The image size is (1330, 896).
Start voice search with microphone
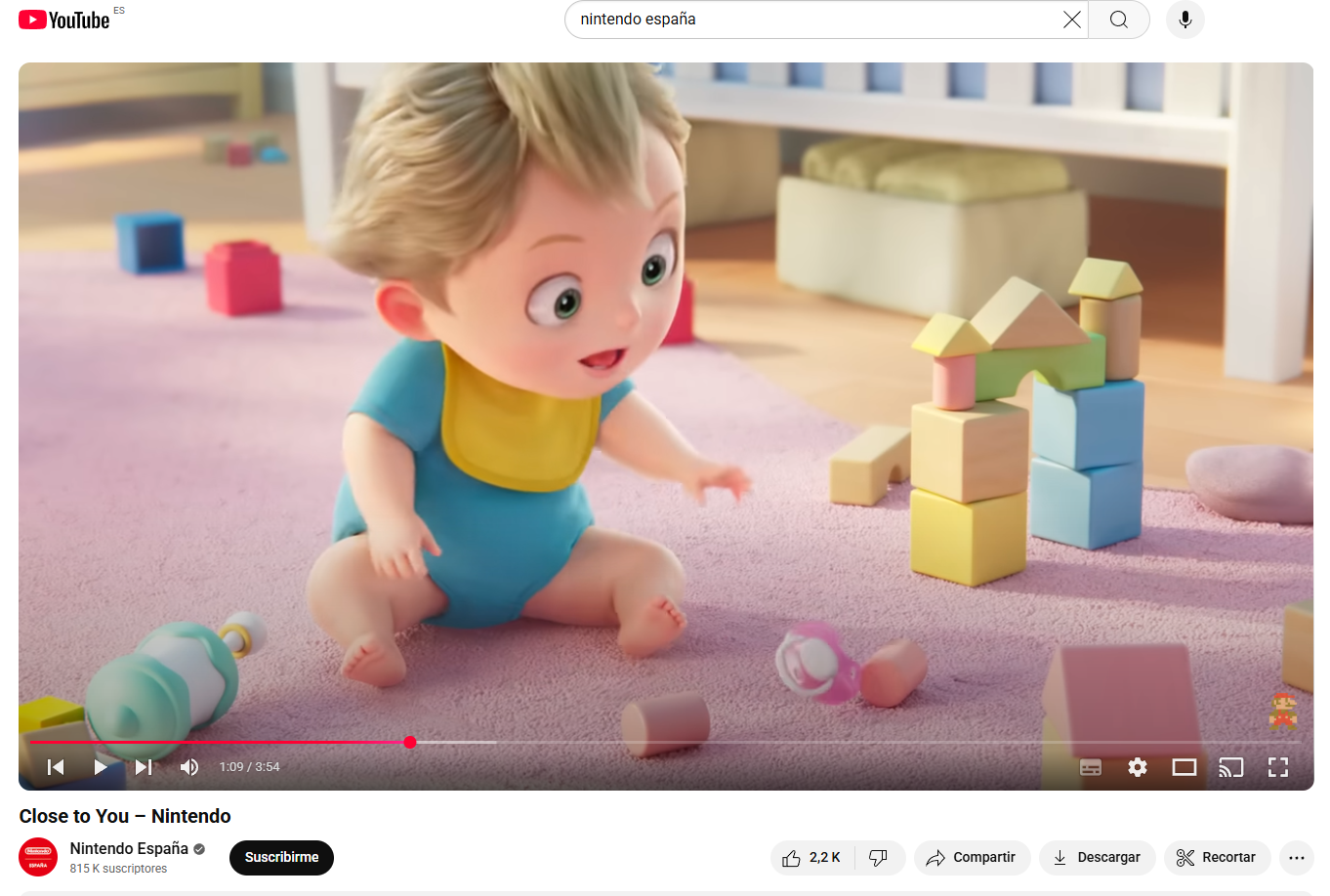pyautogui.click(x=1185, y=20)
